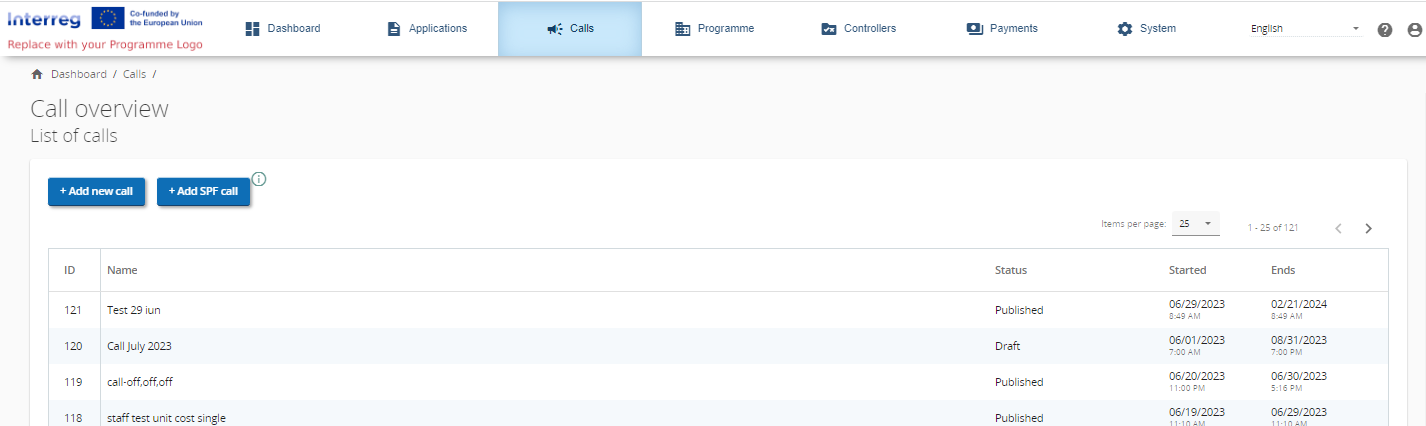Click the Calls megaphone icon
Viewport: 1426px width, 426px height.
(554, 29)
